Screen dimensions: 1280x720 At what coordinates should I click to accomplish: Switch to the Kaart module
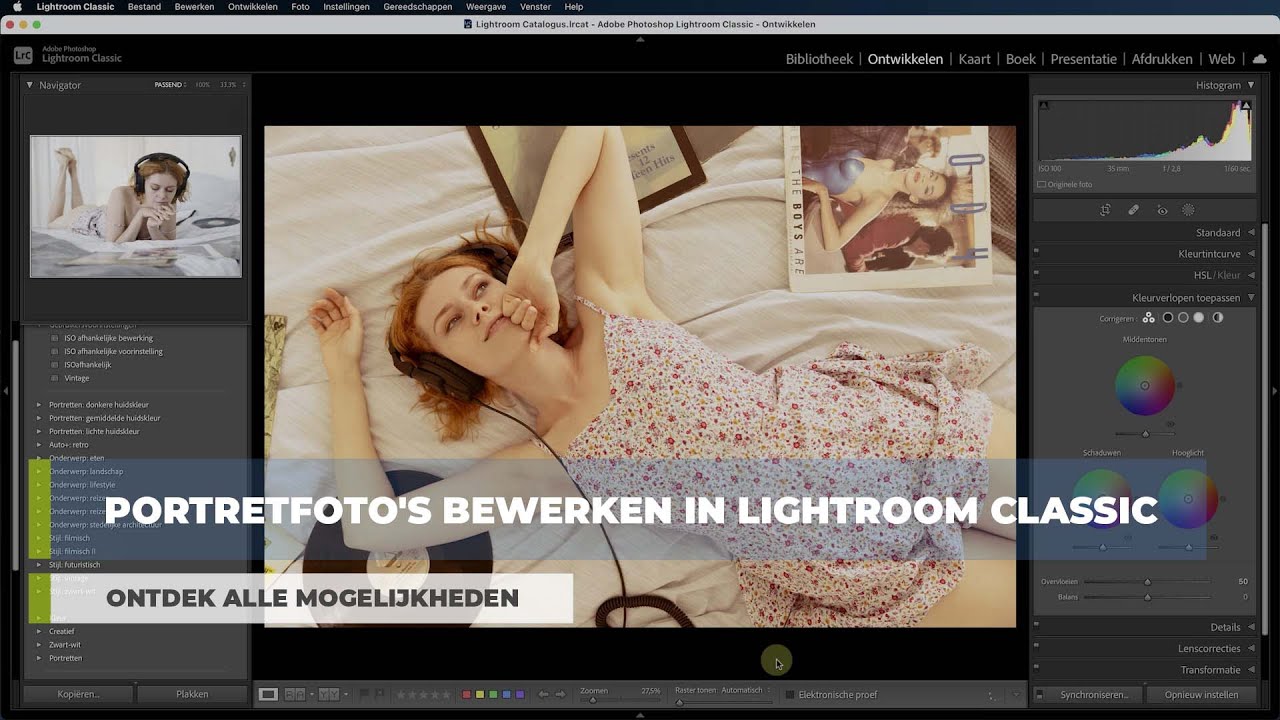[975, 59]
